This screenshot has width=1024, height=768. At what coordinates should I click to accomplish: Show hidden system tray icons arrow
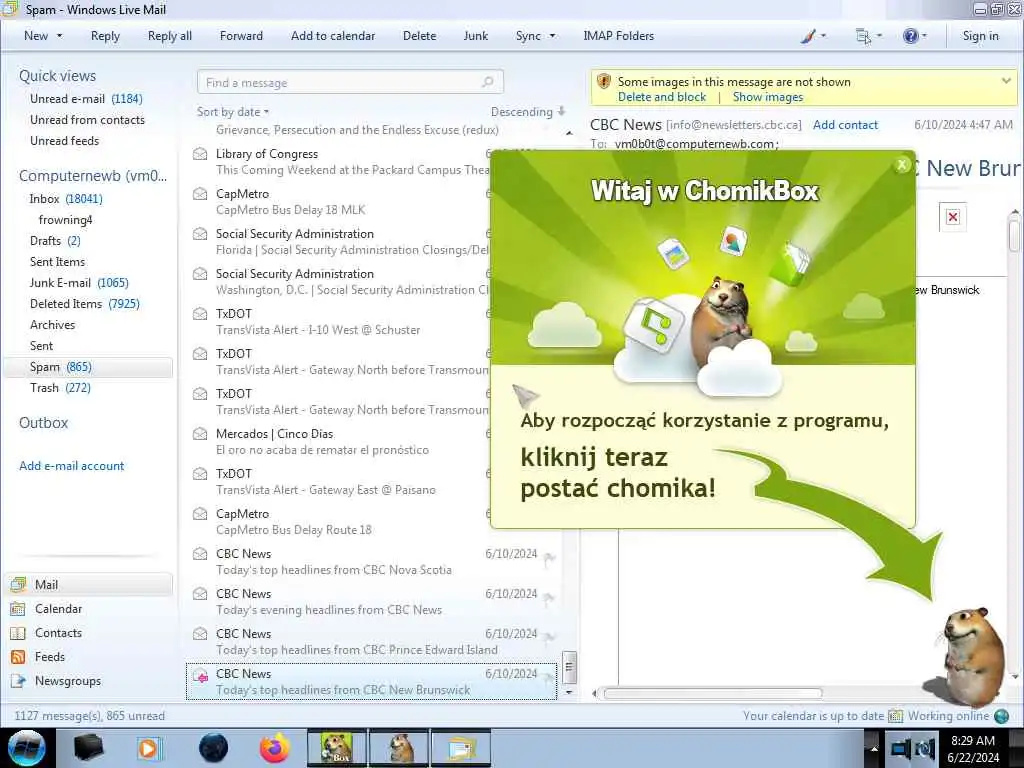(x=874, y=748)
